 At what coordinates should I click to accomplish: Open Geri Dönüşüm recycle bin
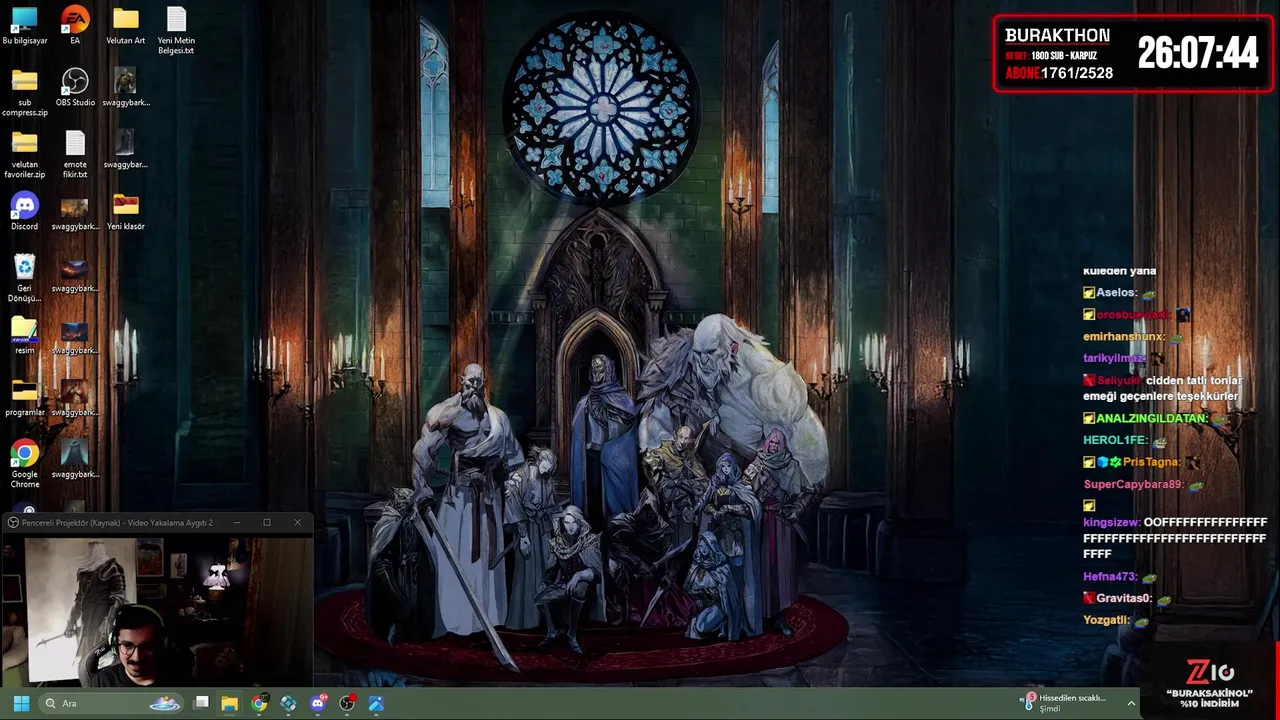click(24, 278)
